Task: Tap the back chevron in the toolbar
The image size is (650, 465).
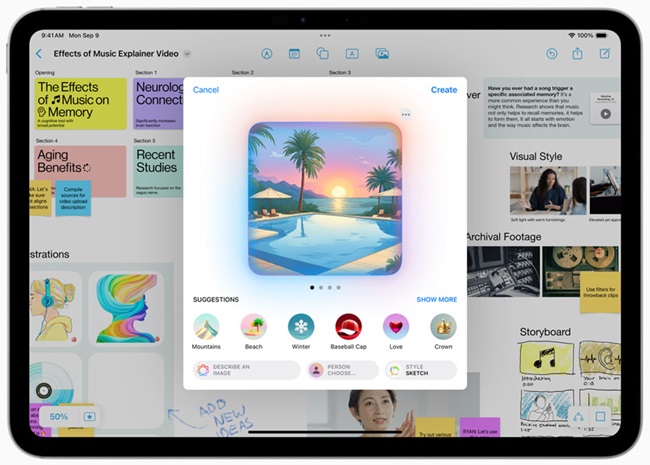Action: tap(39, 54)
